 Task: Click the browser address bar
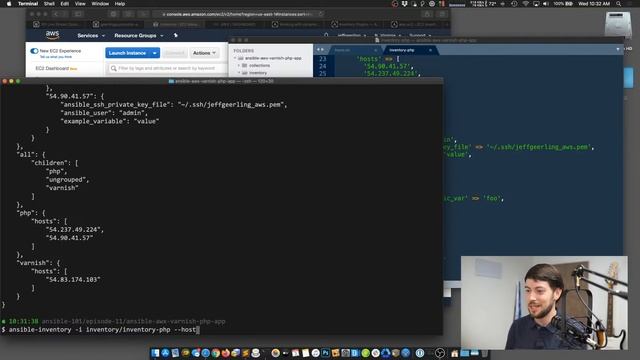click(239, 14)
